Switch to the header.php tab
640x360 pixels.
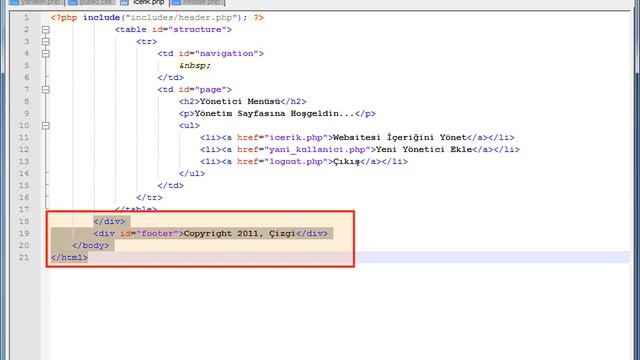(x=197, y=2)
